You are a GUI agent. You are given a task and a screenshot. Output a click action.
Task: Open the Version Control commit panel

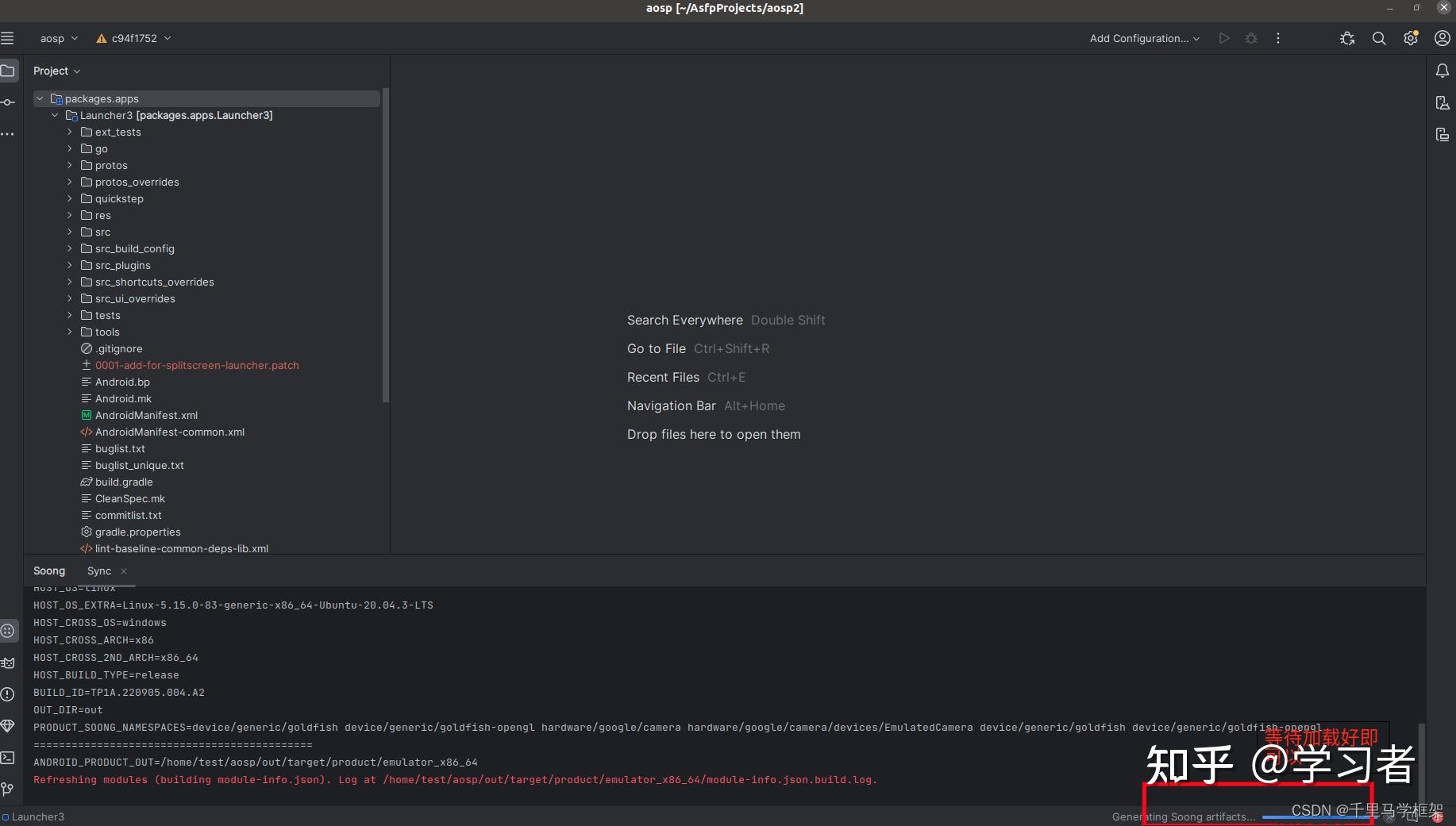pyautogui.click(x=8, y=102)
